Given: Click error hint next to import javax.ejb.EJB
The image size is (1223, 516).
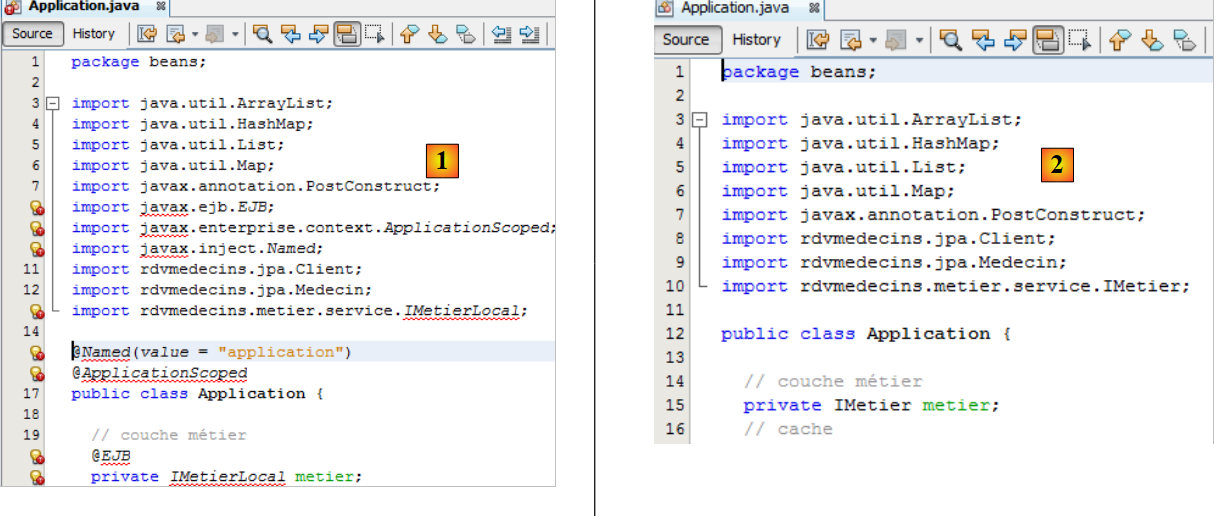Looking at the screenshot, I should (37, 208).
